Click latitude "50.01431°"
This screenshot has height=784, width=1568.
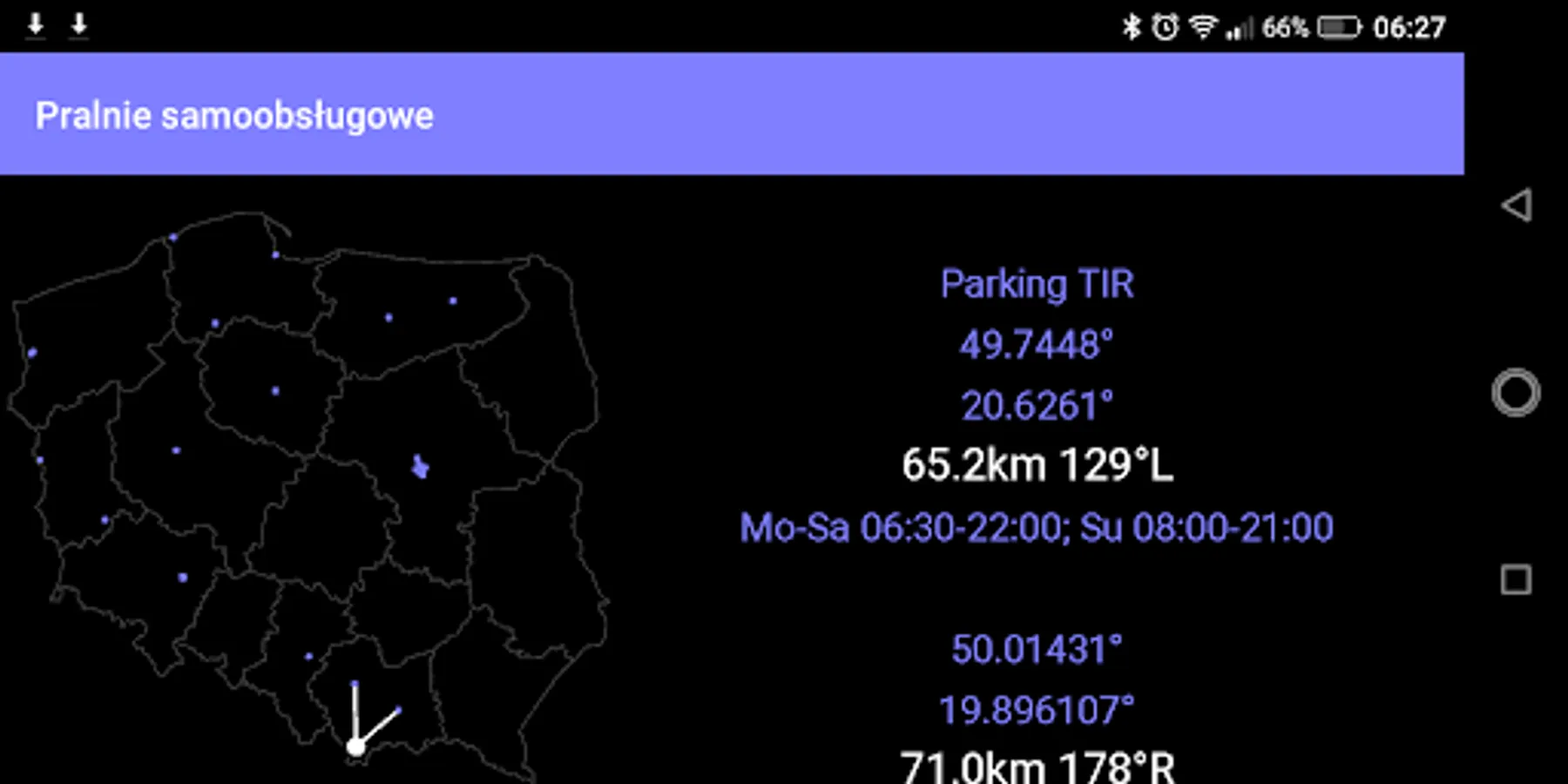(1037, 650)
